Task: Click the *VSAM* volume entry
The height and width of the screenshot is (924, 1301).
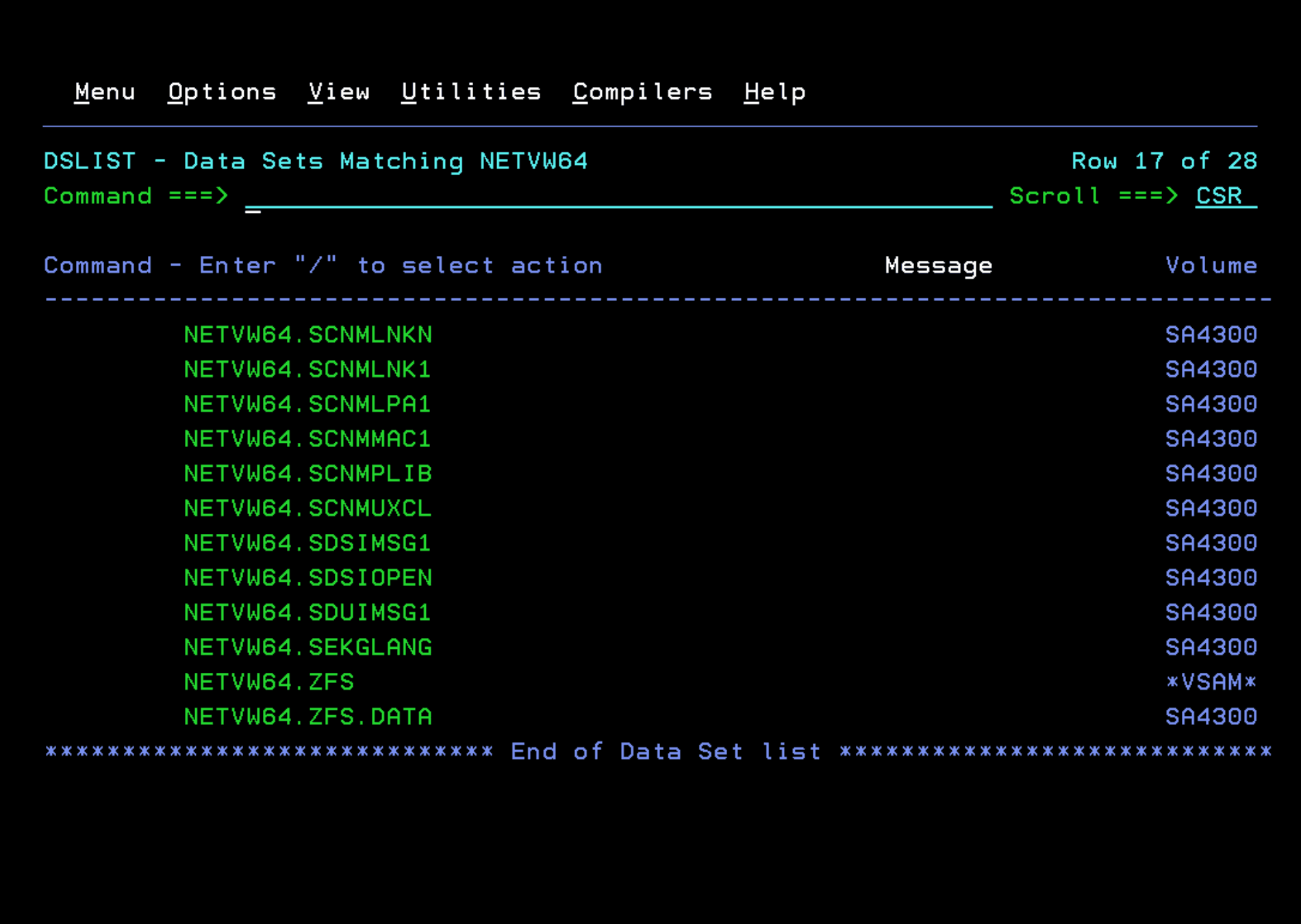Action: tap(1211, 682)
